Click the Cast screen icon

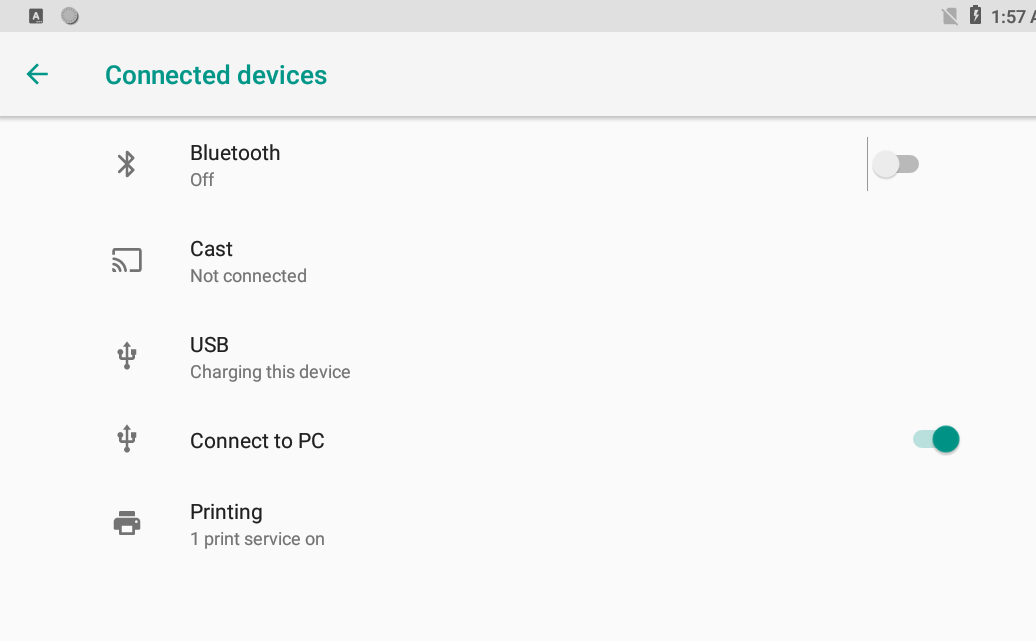point(126,261)
